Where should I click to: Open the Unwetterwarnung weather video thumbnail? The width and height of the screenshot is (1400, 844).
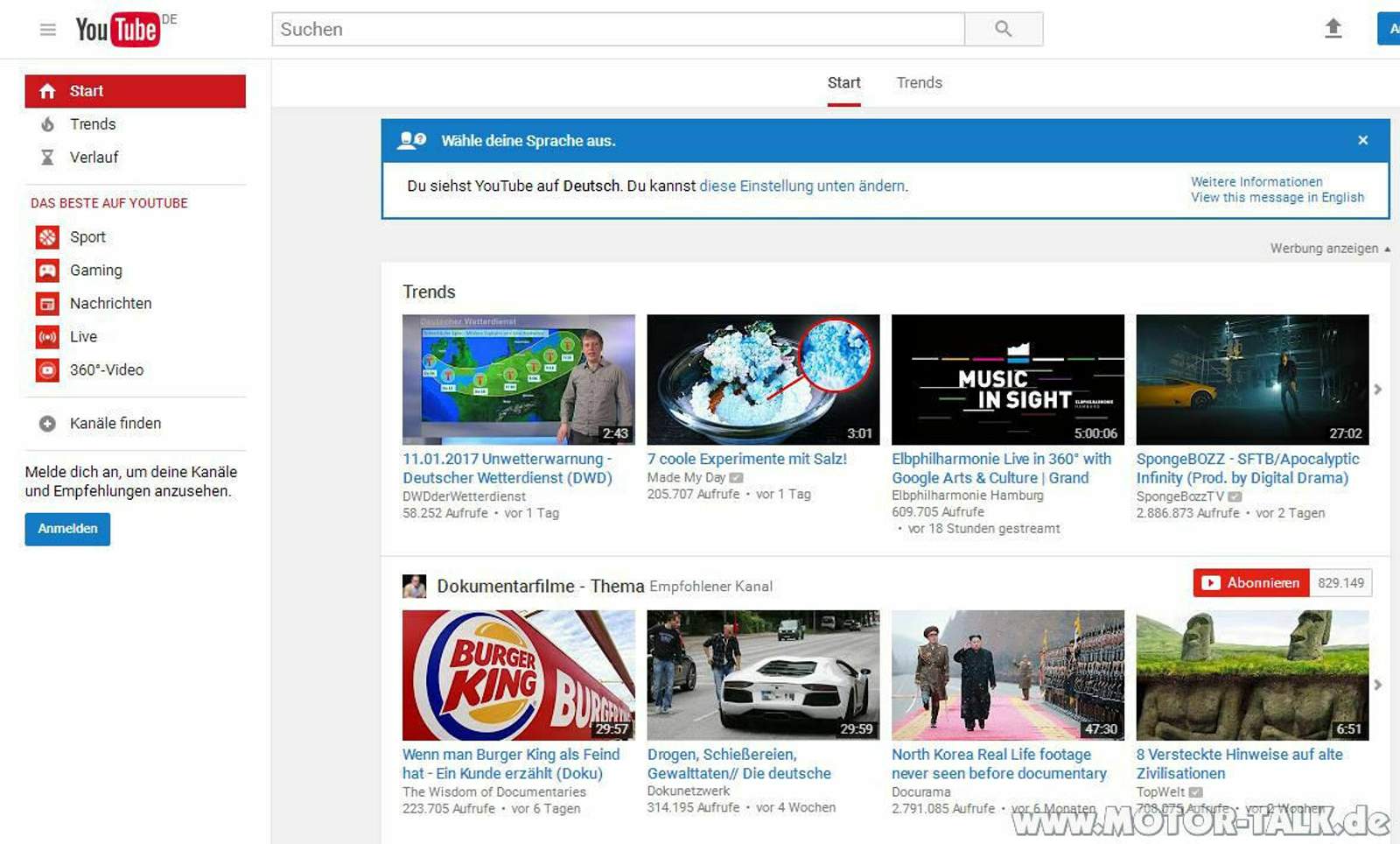519,380
